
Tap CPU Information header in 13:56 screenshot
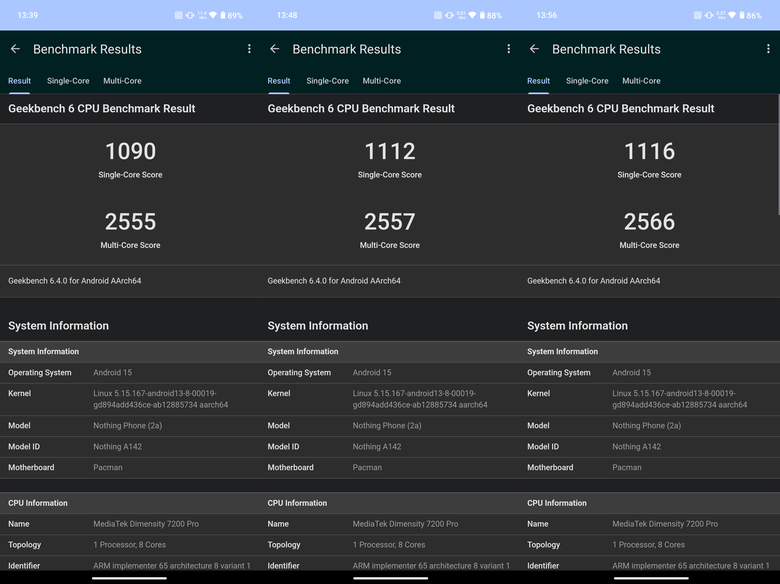coord(557,503)
